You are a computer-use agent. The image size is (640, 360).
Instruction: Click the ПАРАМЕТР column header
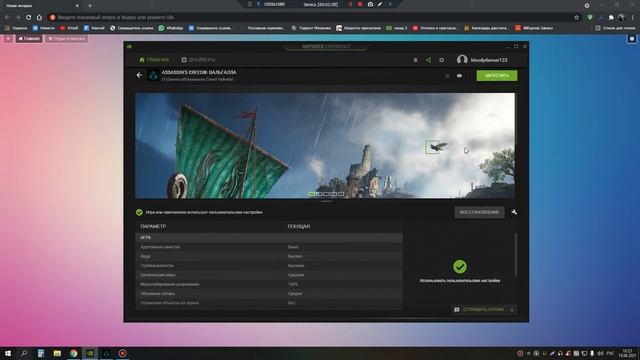coord(153,226)
